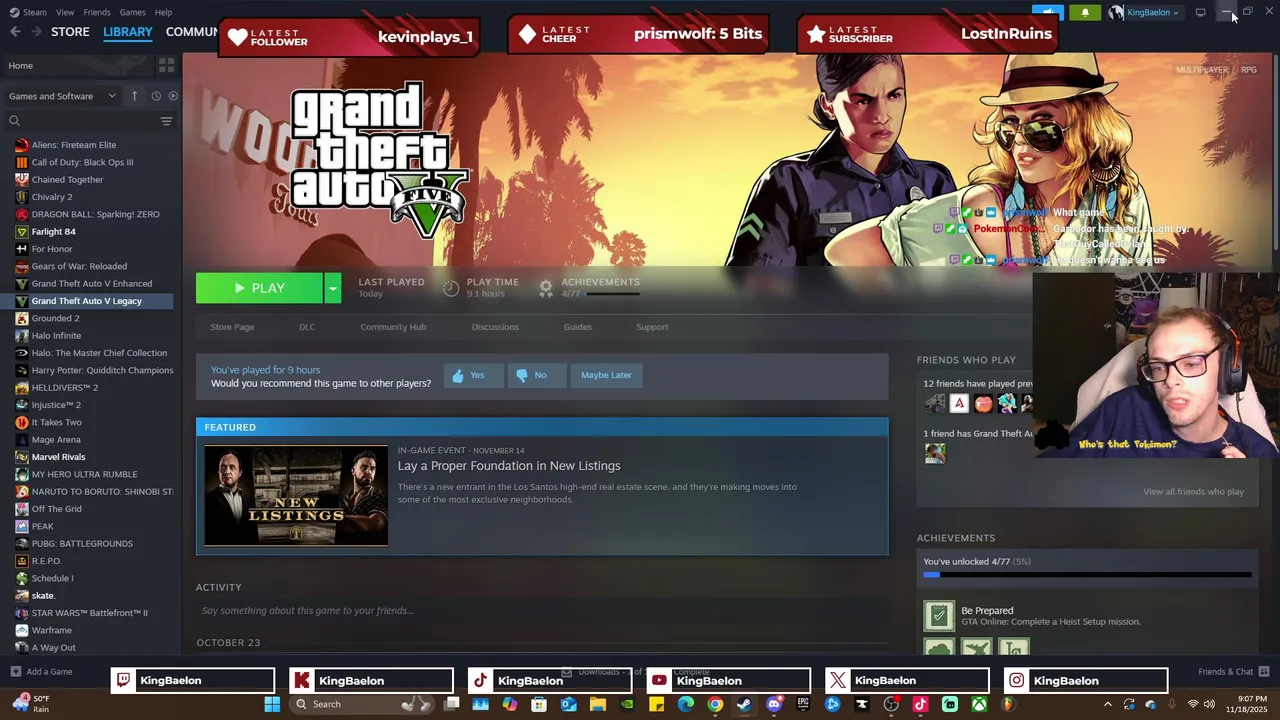
Task: Open advanced library filter options
Action: coord(166,121)
